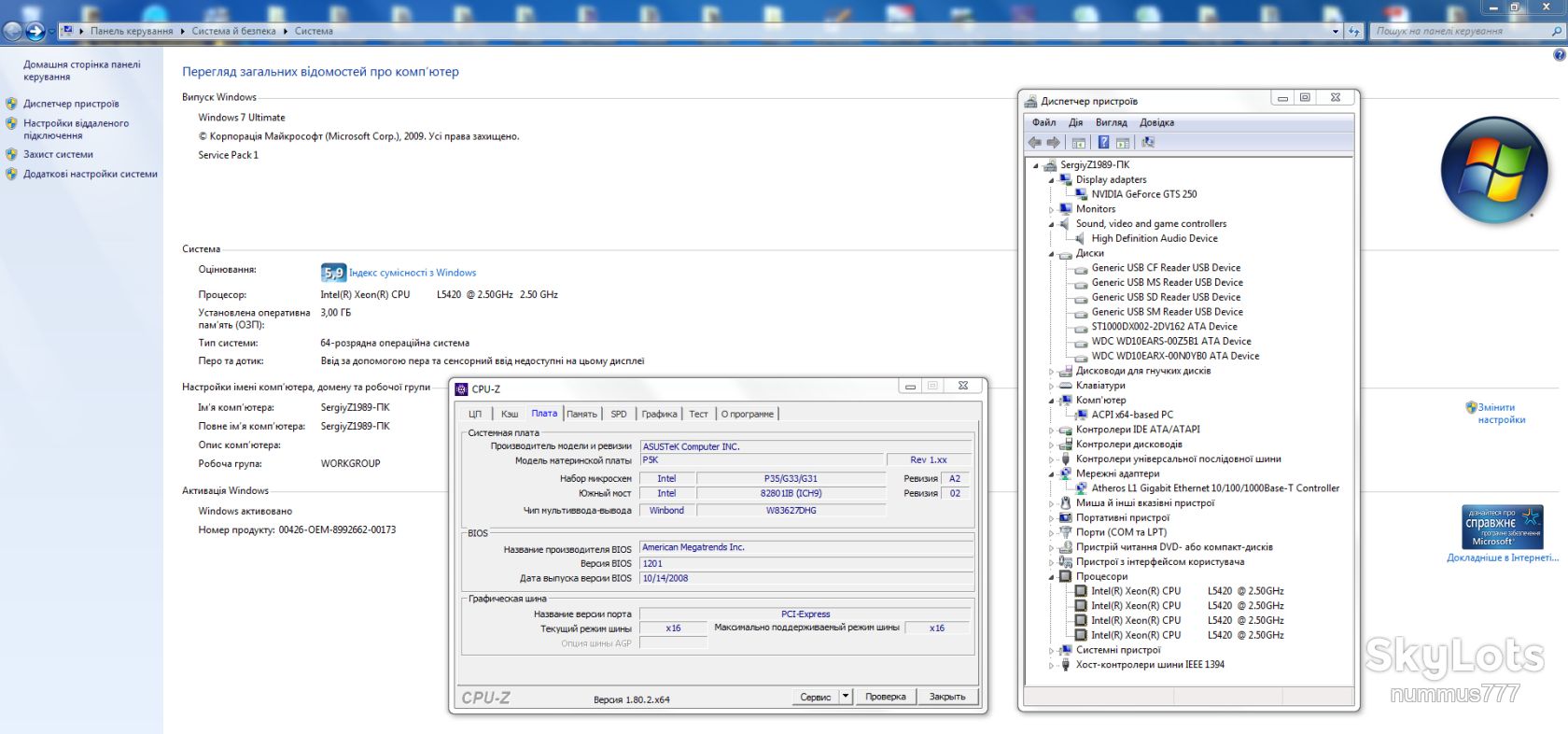This screenshot has width=1568, height=734.
Task: Open the Сервис dropdown arrow in CPU-Z
Action: [846, 697]
